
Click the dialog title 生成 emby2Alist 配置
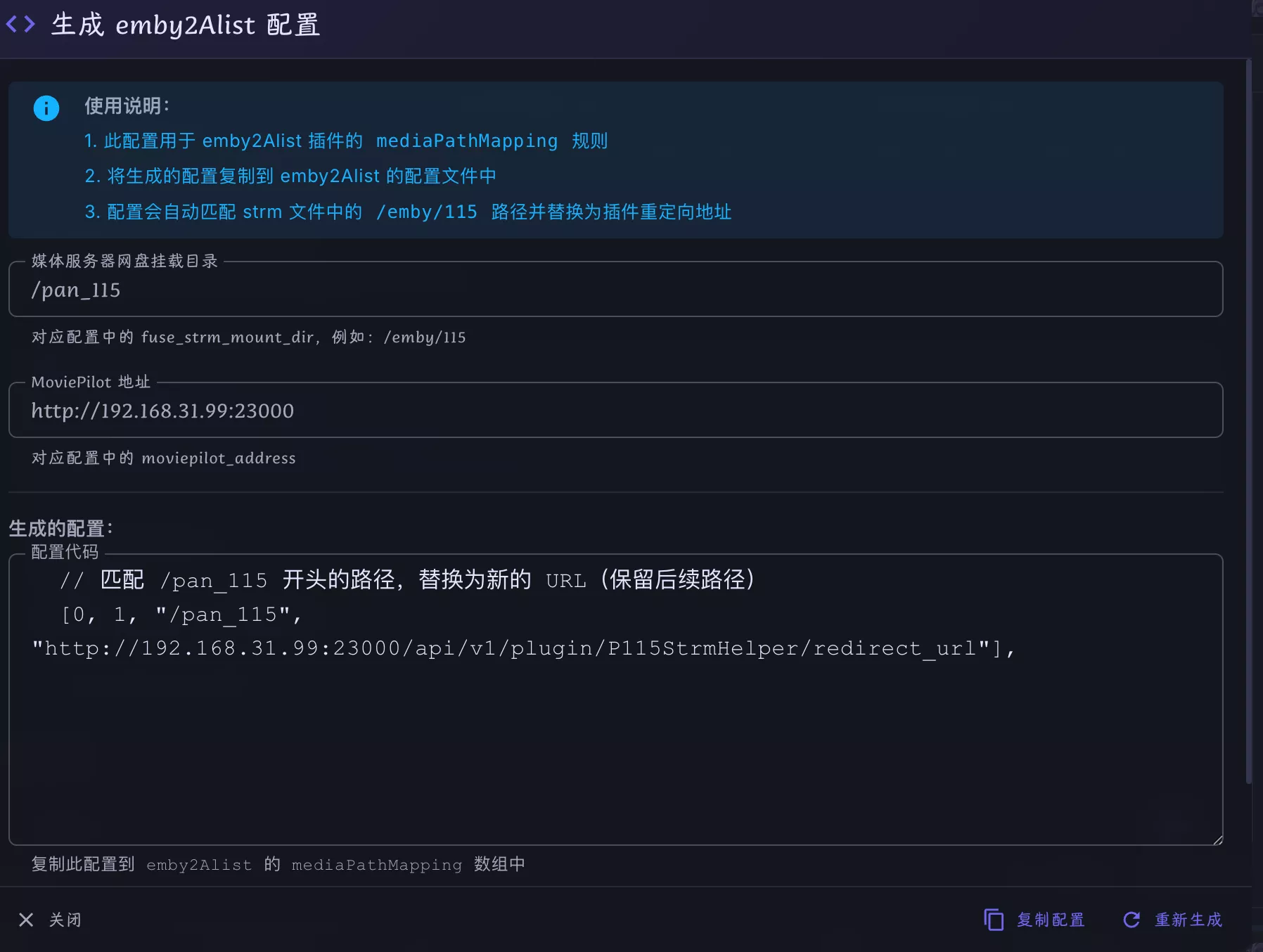point(186,25)
